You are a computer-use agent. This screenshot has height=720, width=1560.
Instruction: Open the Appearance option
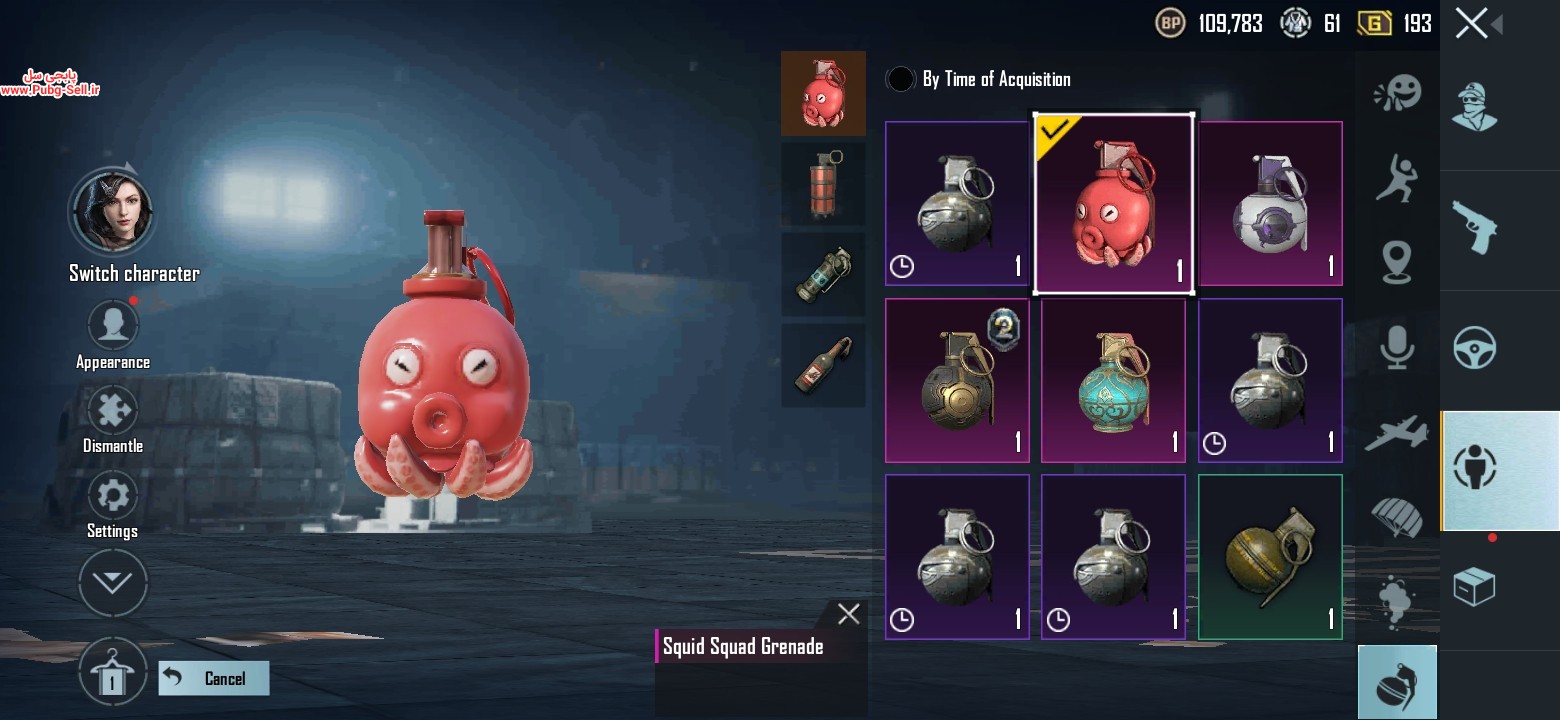[x=113, y=324]
